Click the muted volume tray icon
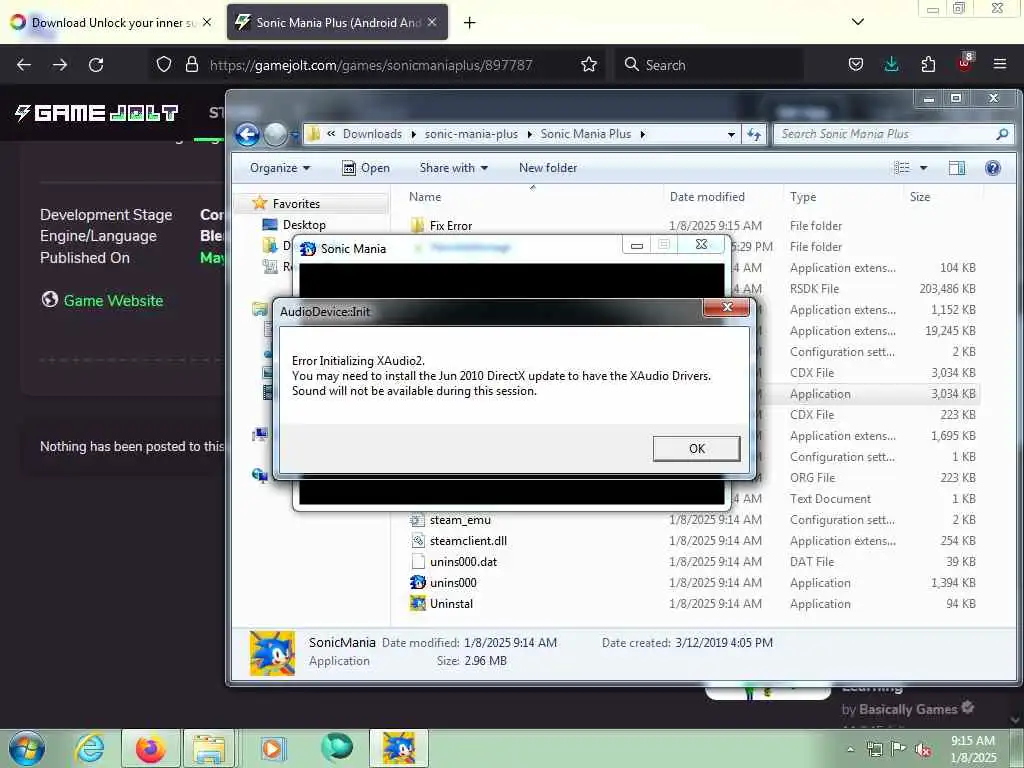 [x=923, y=750]
